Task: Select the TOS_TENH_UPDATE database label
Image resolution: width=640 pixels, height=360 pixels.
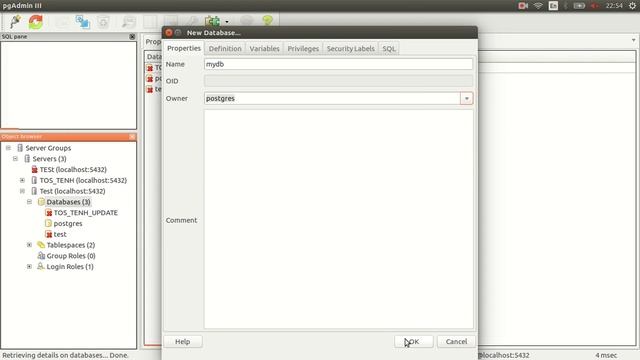Action: click(86, 213)
